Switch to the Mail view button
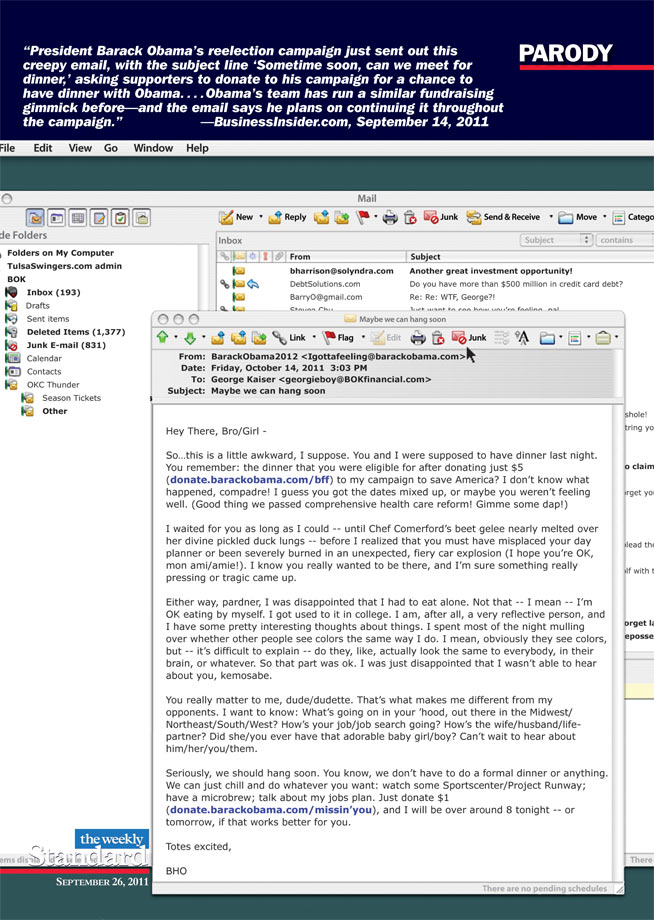654x920 pixels. click(x=35, y=217)
